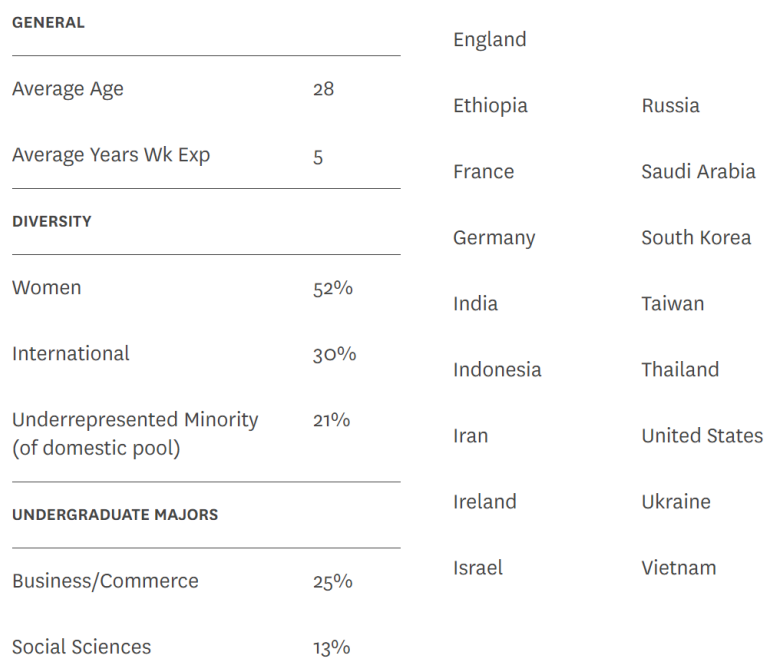Viewport: 783px width, 672px height.
Task: Select United States in the list
Action: click(x=702, y=436)
